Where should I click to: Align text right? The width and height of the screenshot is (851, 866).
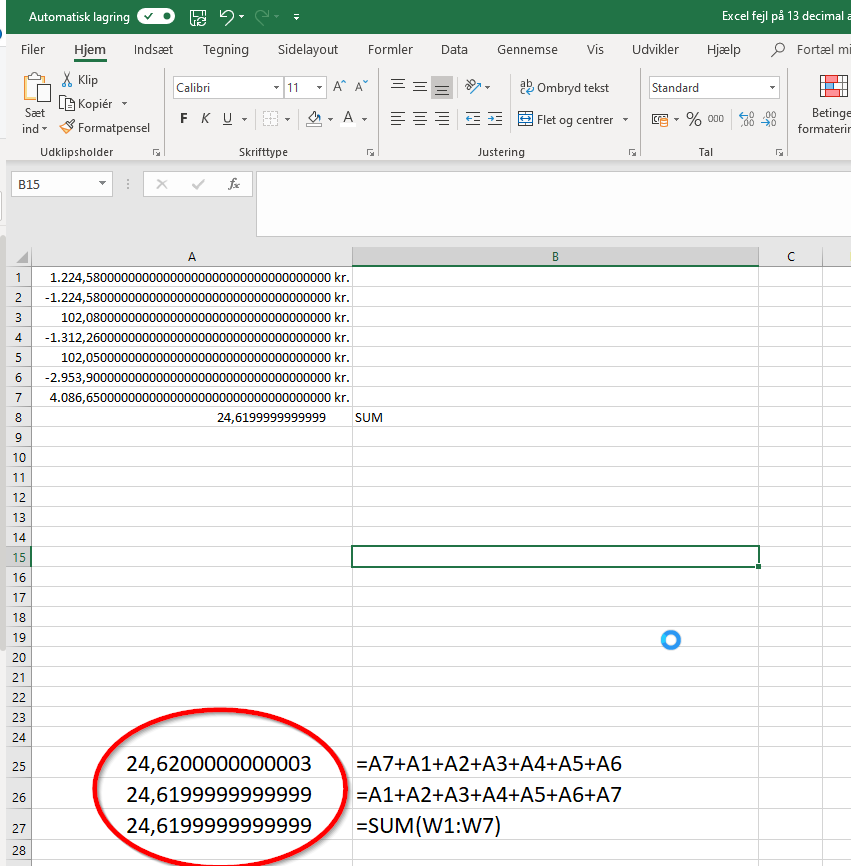coord(442,119)
